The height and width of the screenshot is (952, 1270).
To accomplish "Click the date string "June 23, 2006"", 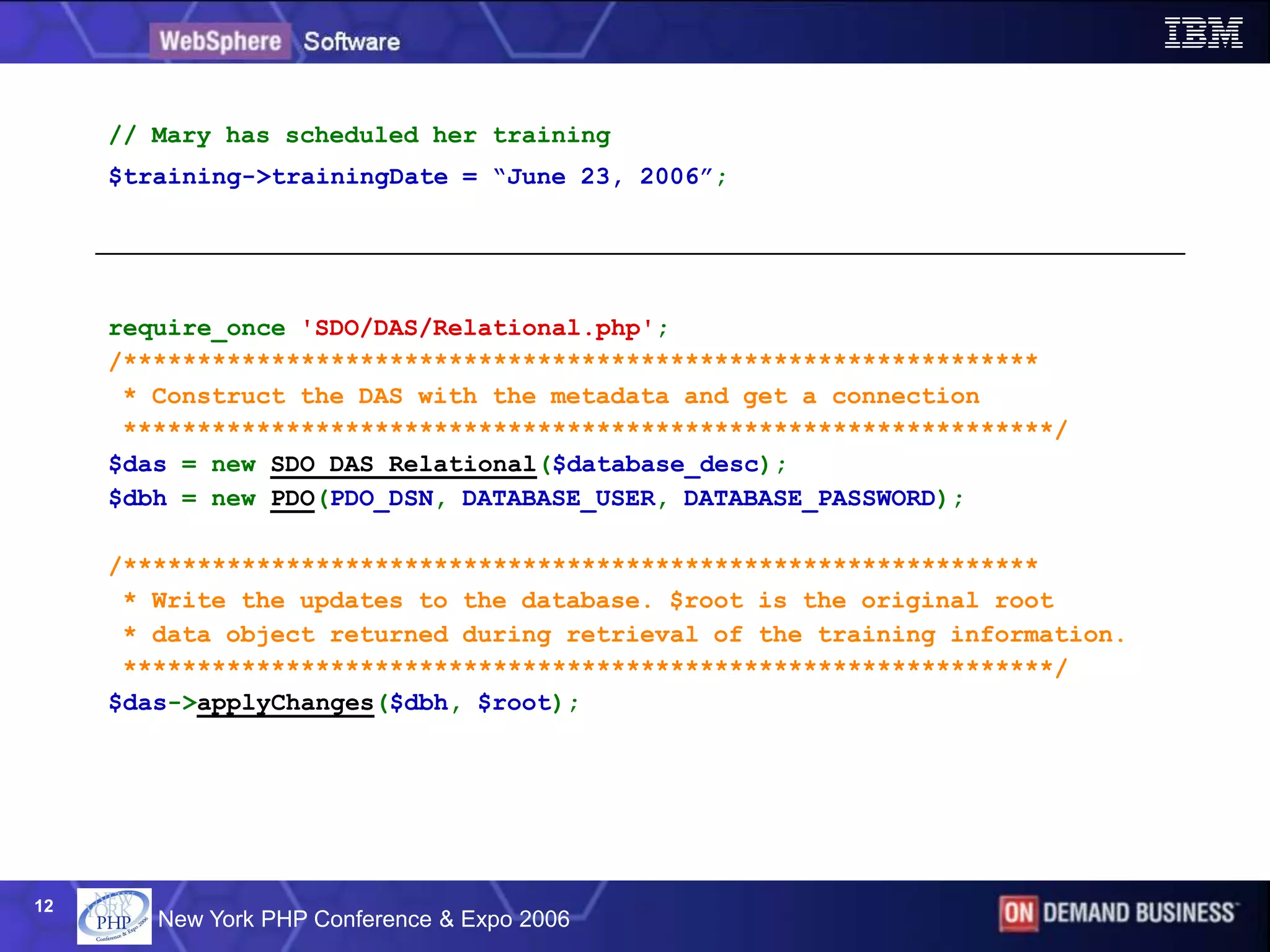I will point(603,177).
